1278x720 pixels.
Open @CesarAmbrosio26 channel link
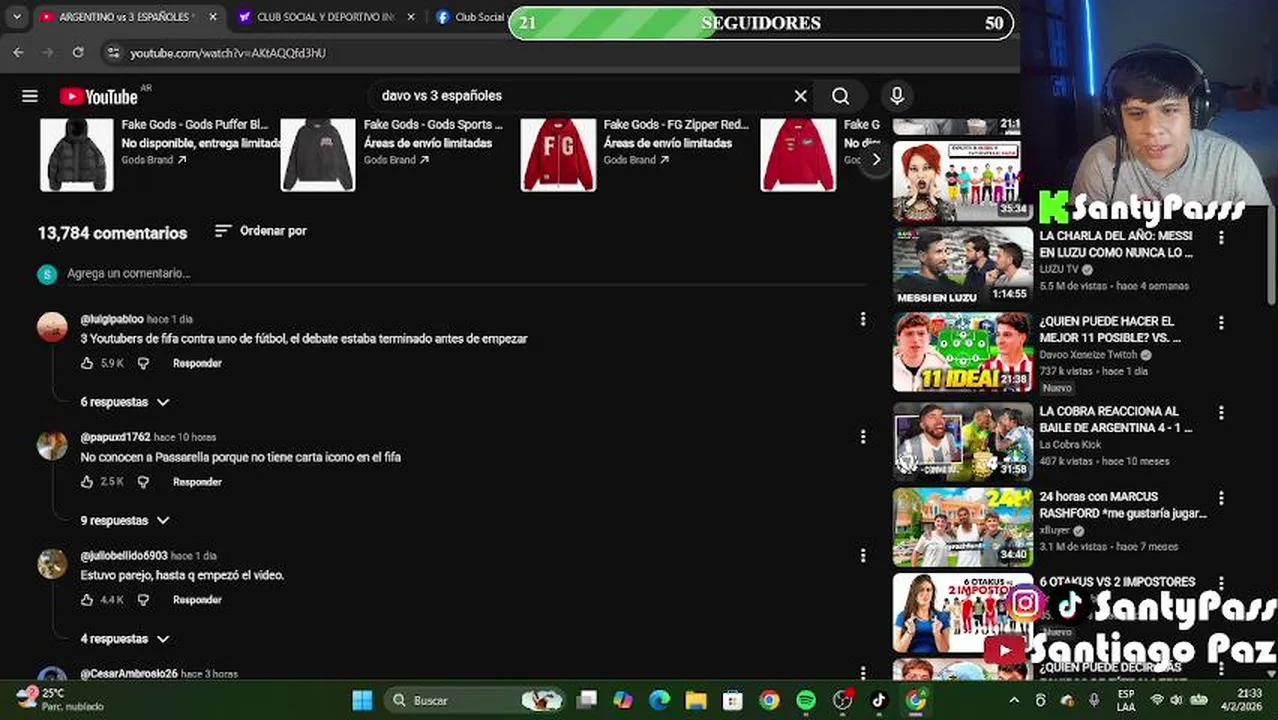point(129,674)
